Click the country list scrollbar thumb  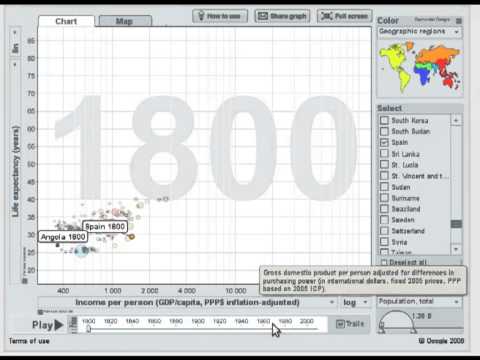[x=456, y=224]
